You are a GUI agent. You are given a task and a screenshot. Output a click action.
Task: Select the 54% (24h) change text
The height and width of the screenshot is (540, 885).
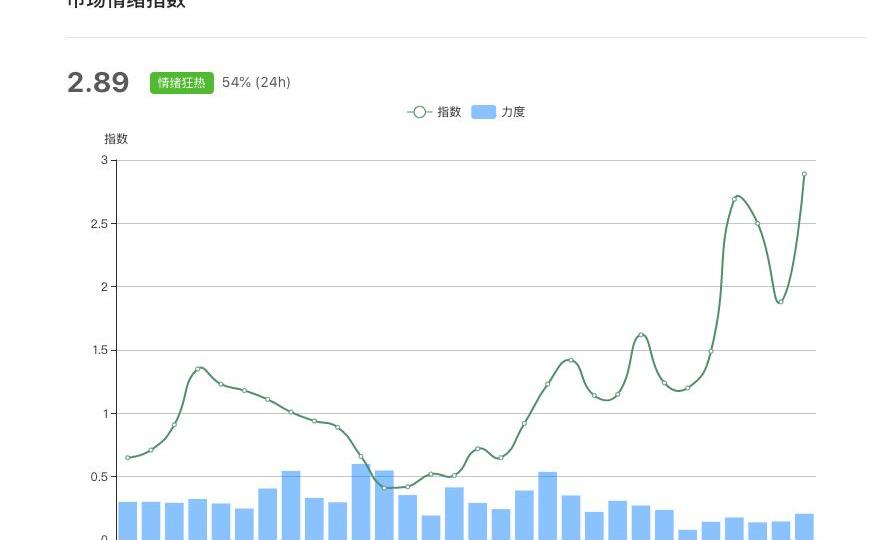point(256,83)
